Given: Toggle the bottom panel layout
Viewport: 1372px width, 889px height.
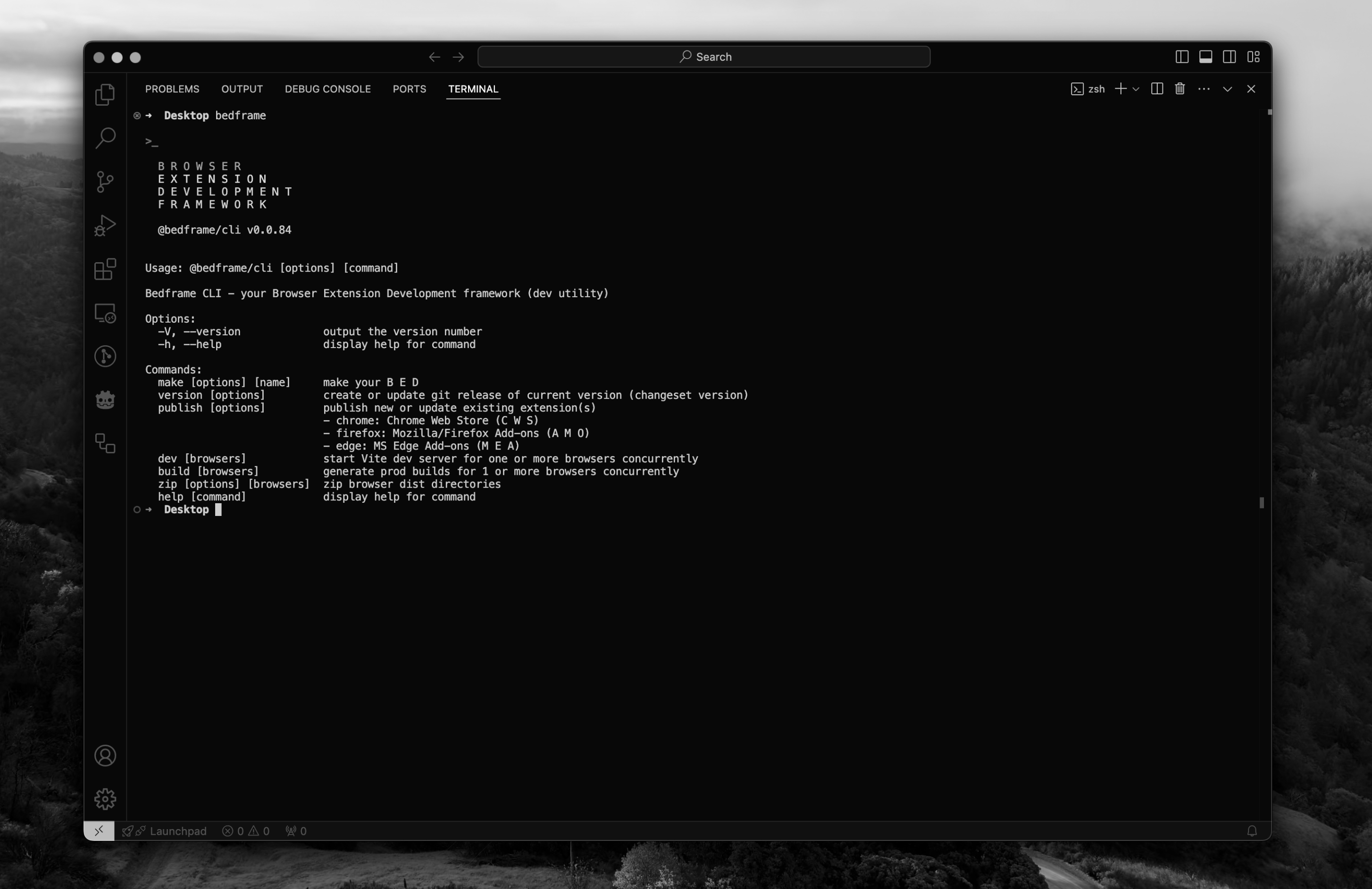Looking at the screenshot, I should [x=1205, y=57].
